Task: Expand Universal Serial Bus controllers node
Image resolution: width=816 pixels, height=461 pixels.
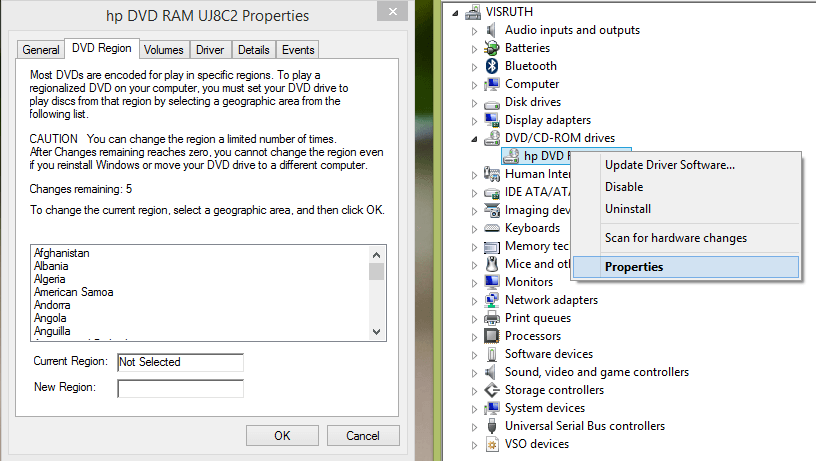Action: coord(474,427)
